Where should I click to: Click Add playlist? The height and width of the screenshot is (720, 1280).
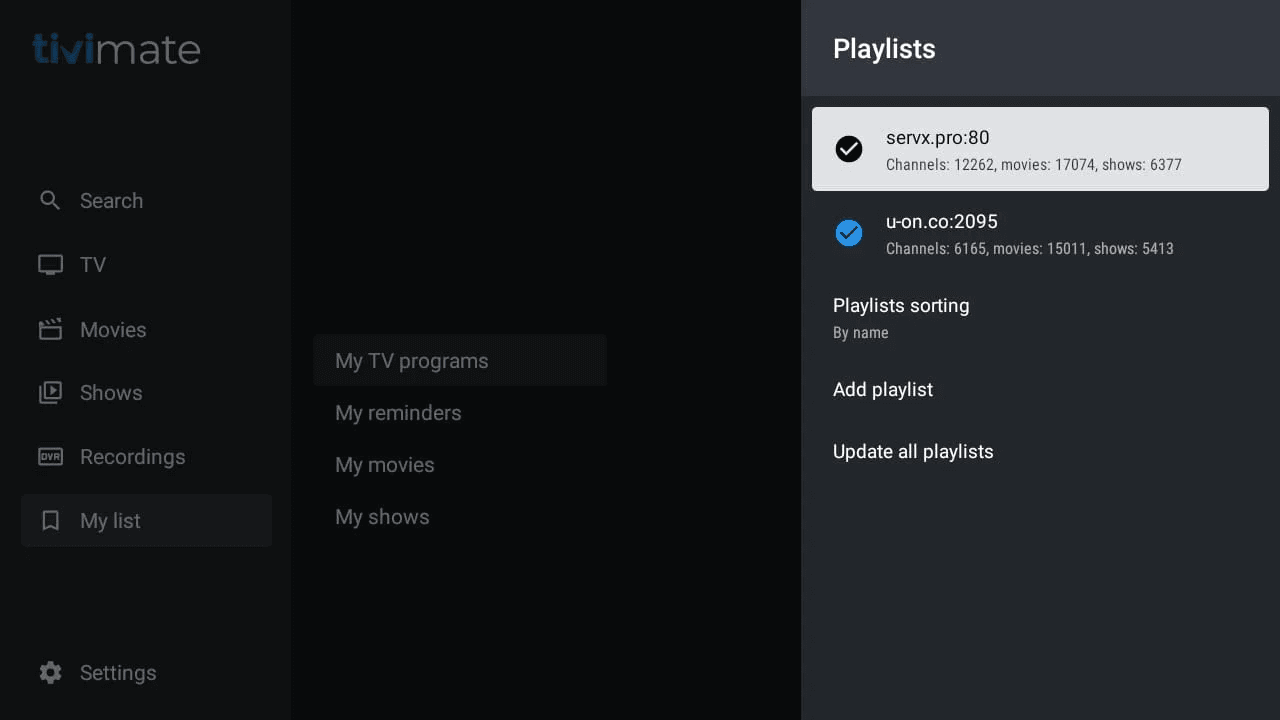[x=883, y=390]
